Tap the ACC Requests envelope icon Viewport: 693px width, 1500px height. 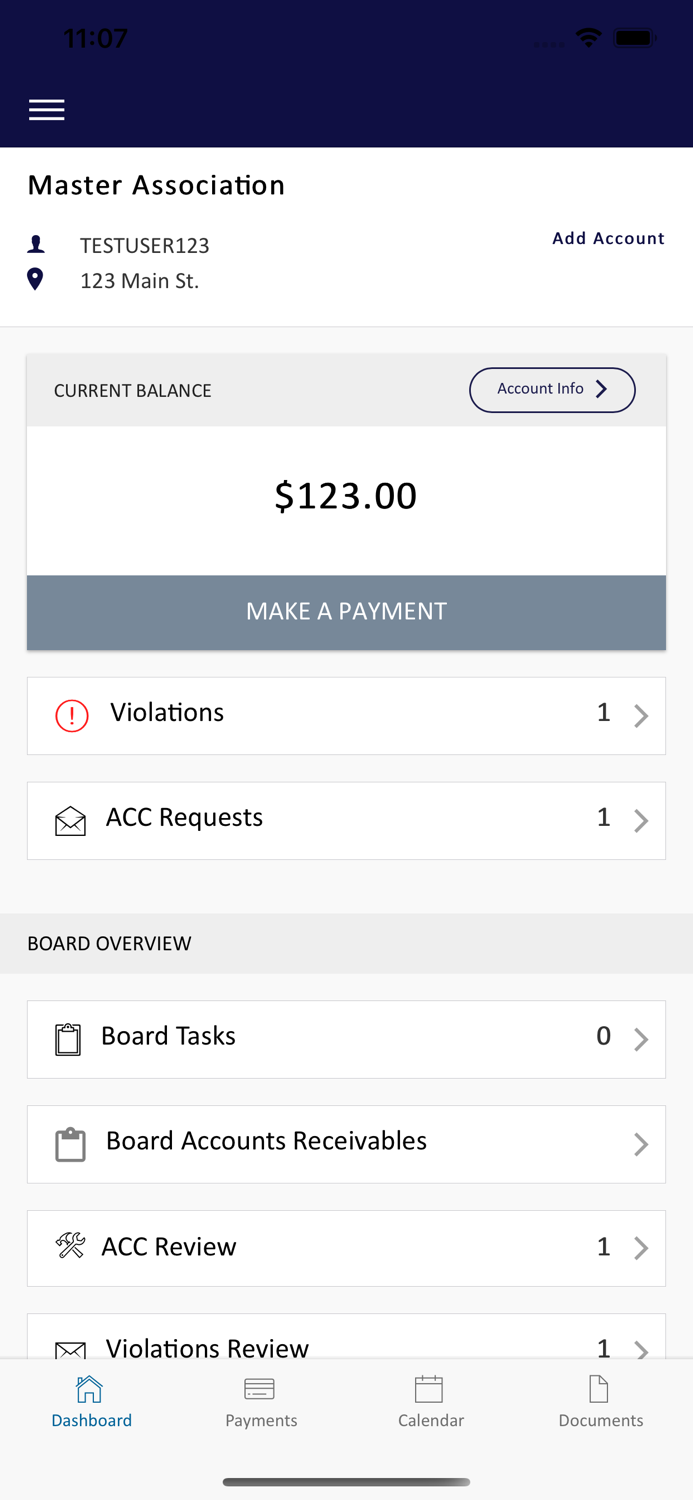70,821
